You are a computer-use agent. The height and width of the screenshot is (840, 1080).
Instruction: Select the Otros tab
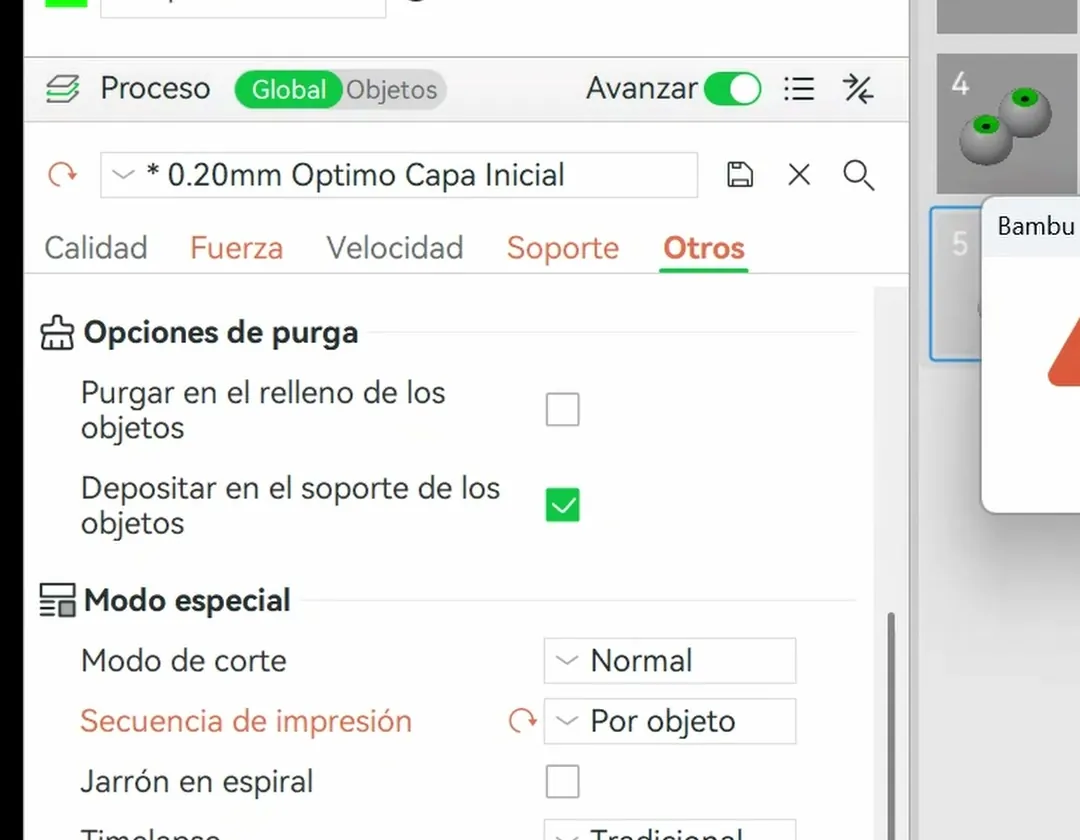coord(704,248)
